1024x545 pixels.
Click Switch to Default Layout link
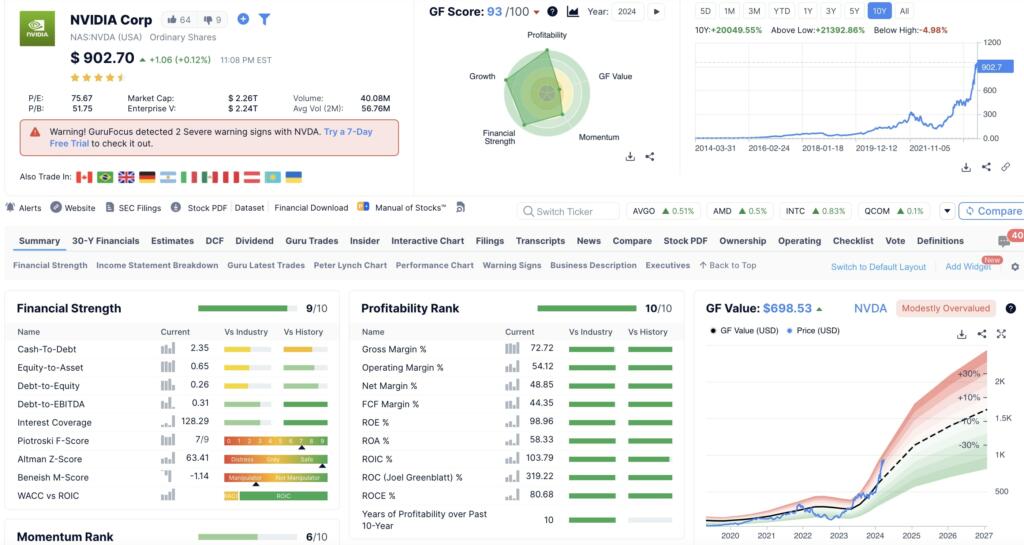point(878,267)
